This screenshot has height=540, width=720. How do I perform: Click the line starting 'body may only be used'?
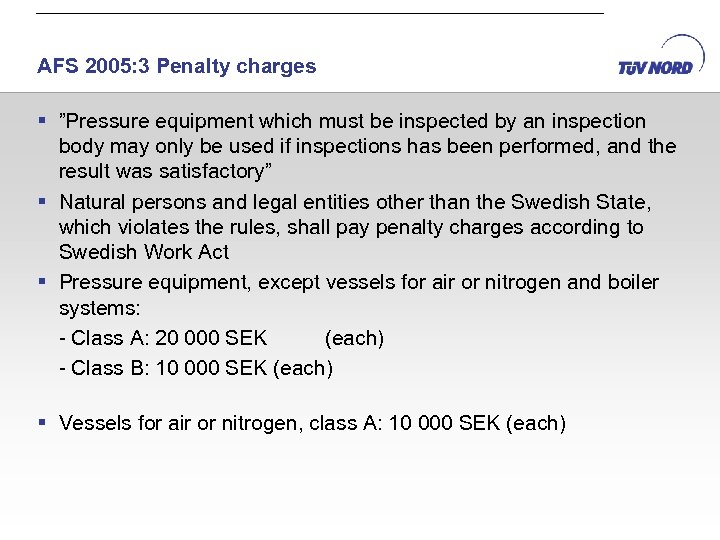point(367,147)
